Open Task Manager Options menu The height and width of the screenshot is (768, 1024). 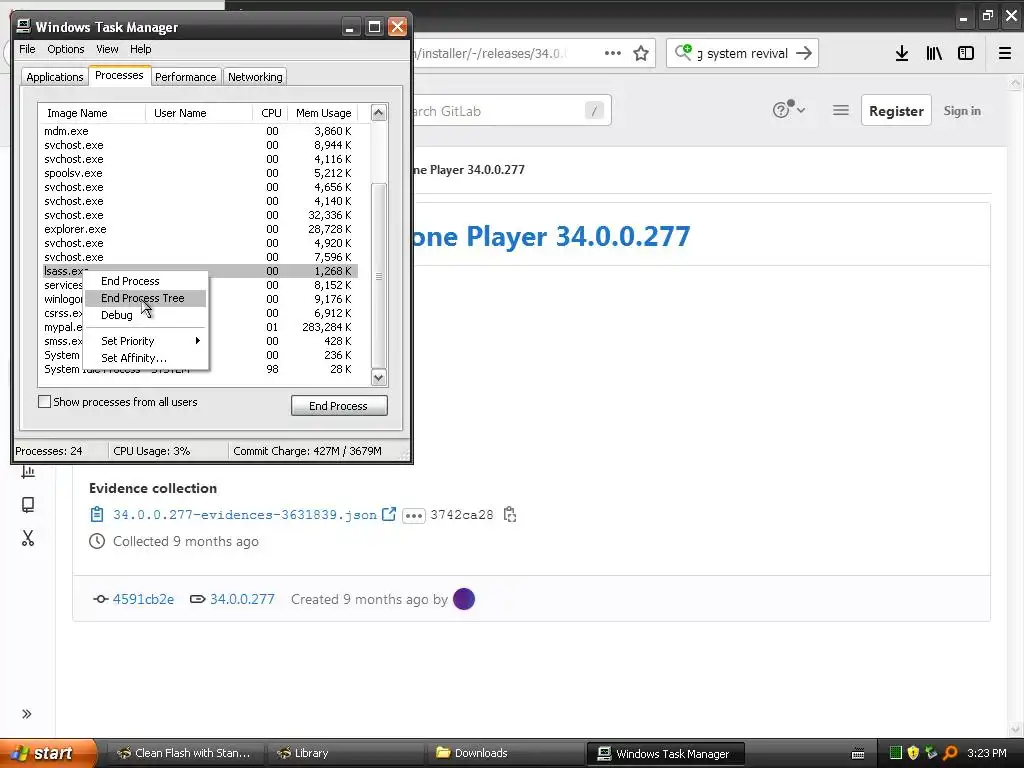click(65, 49)
